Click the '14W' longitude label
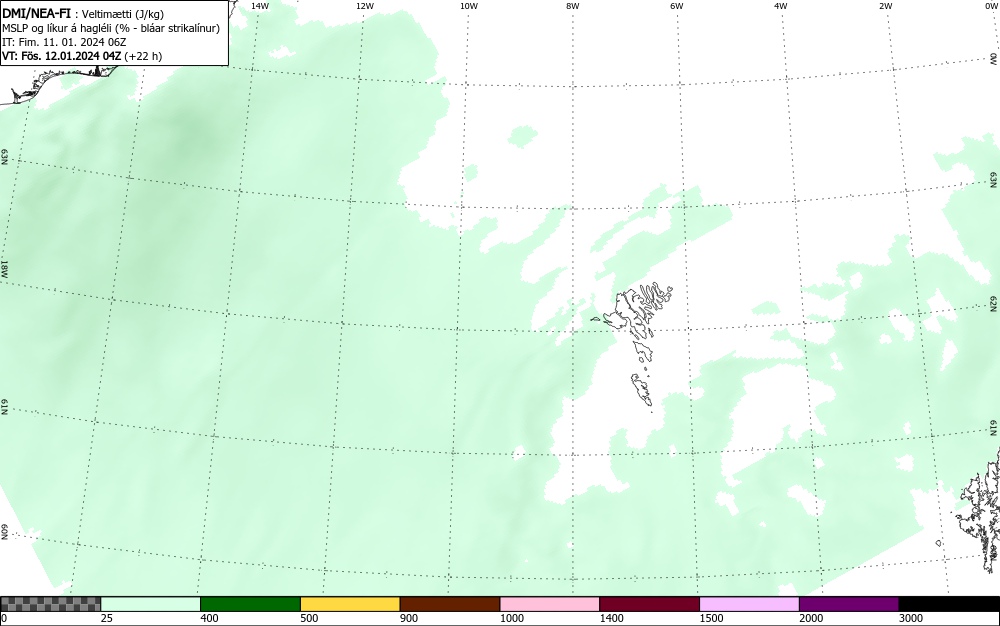This screenshot has height=626, width=1000. click(x=260, y=6)
